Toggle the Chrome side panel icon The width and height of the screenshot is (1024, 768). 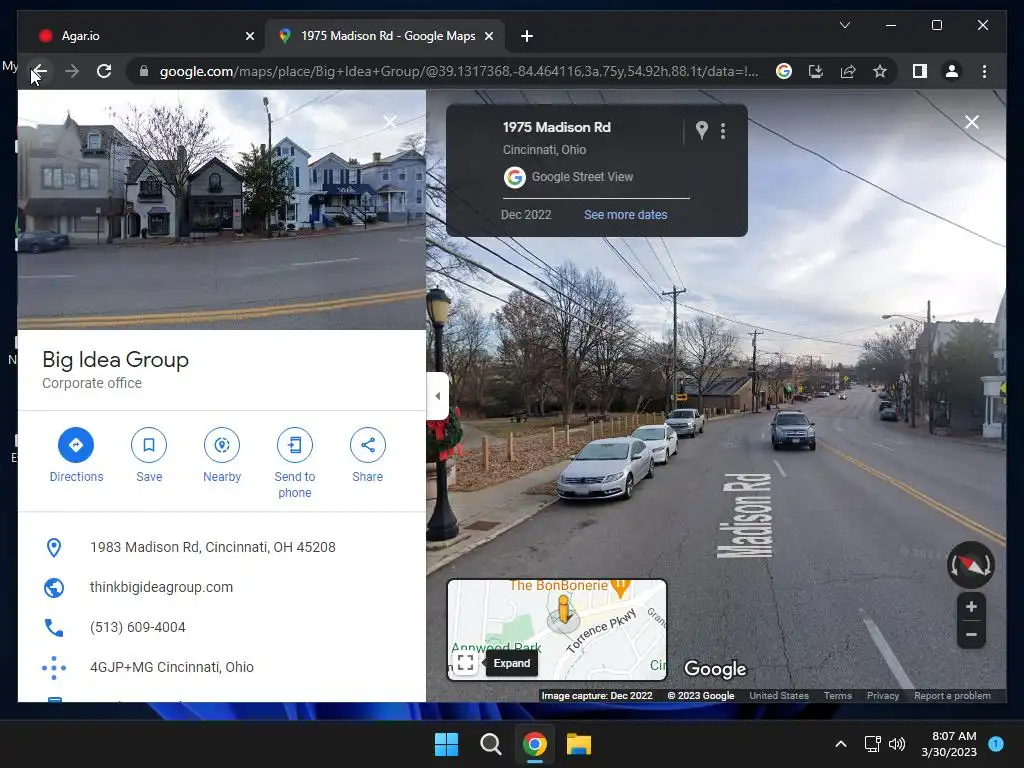click(x=920, y=71)
